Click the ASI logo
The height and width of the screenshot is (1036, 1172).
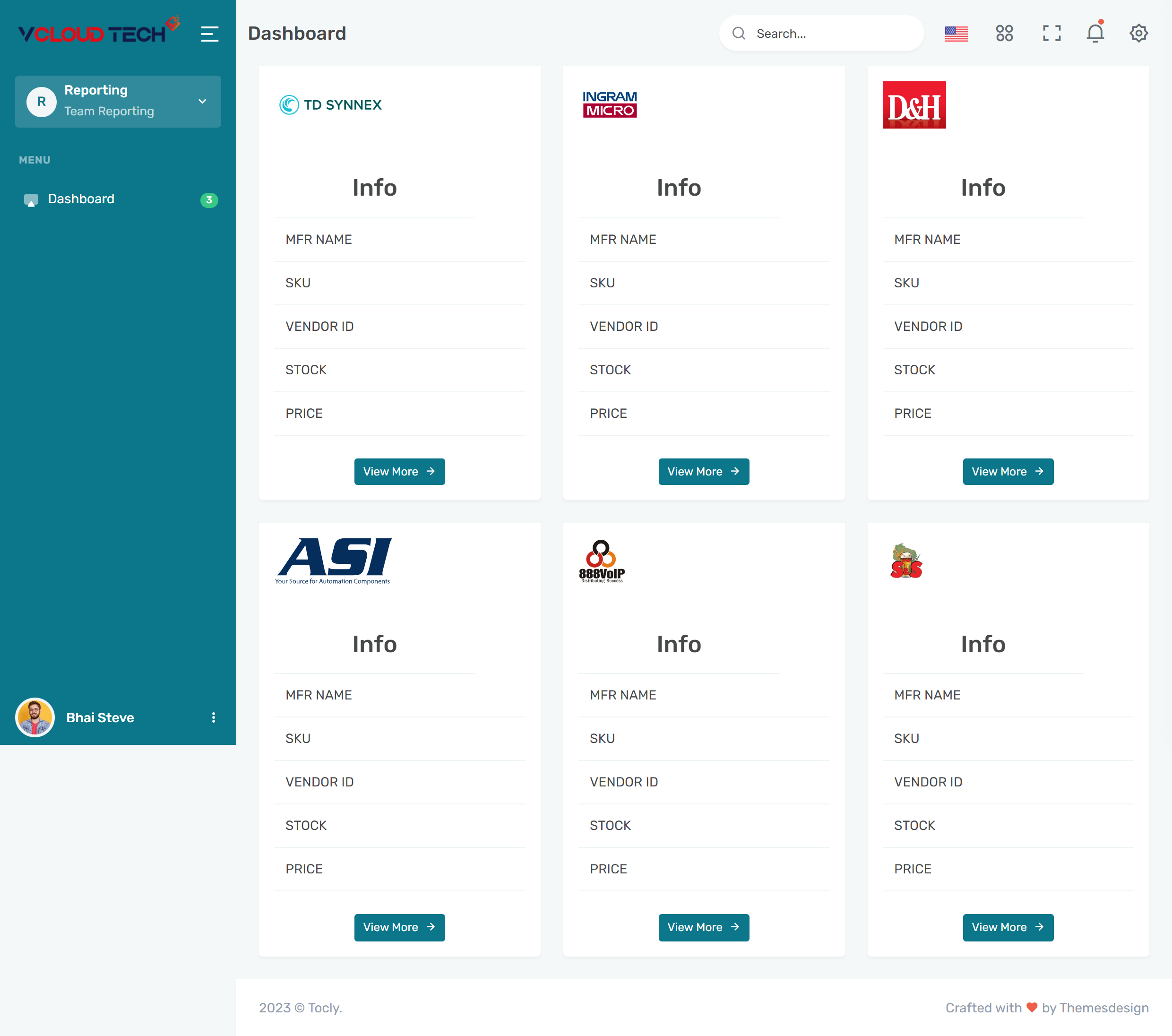click(x=333, y=561)
